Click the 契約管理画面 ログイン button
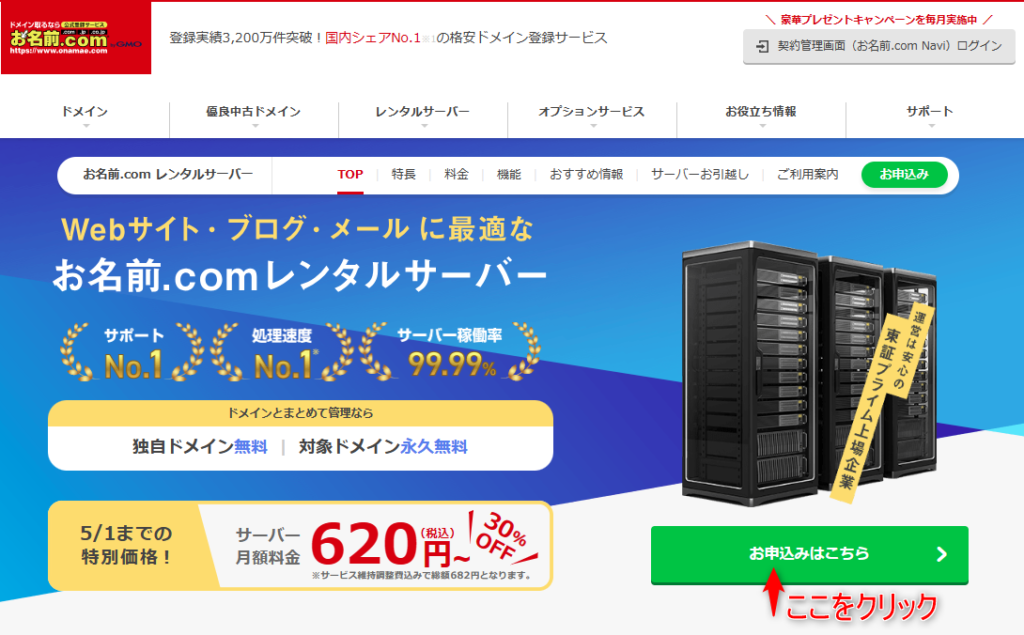This screenshot has height=635, width=1024. tap(879, 46)
